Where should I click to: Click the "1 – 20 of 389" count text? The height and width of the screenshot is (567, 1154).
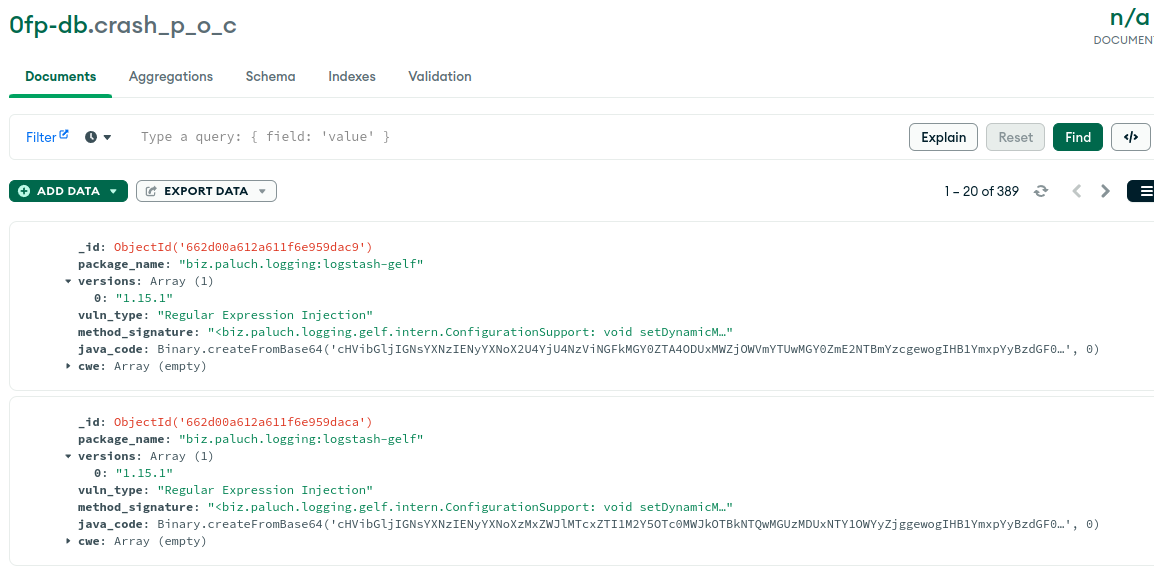coord(982,191)
